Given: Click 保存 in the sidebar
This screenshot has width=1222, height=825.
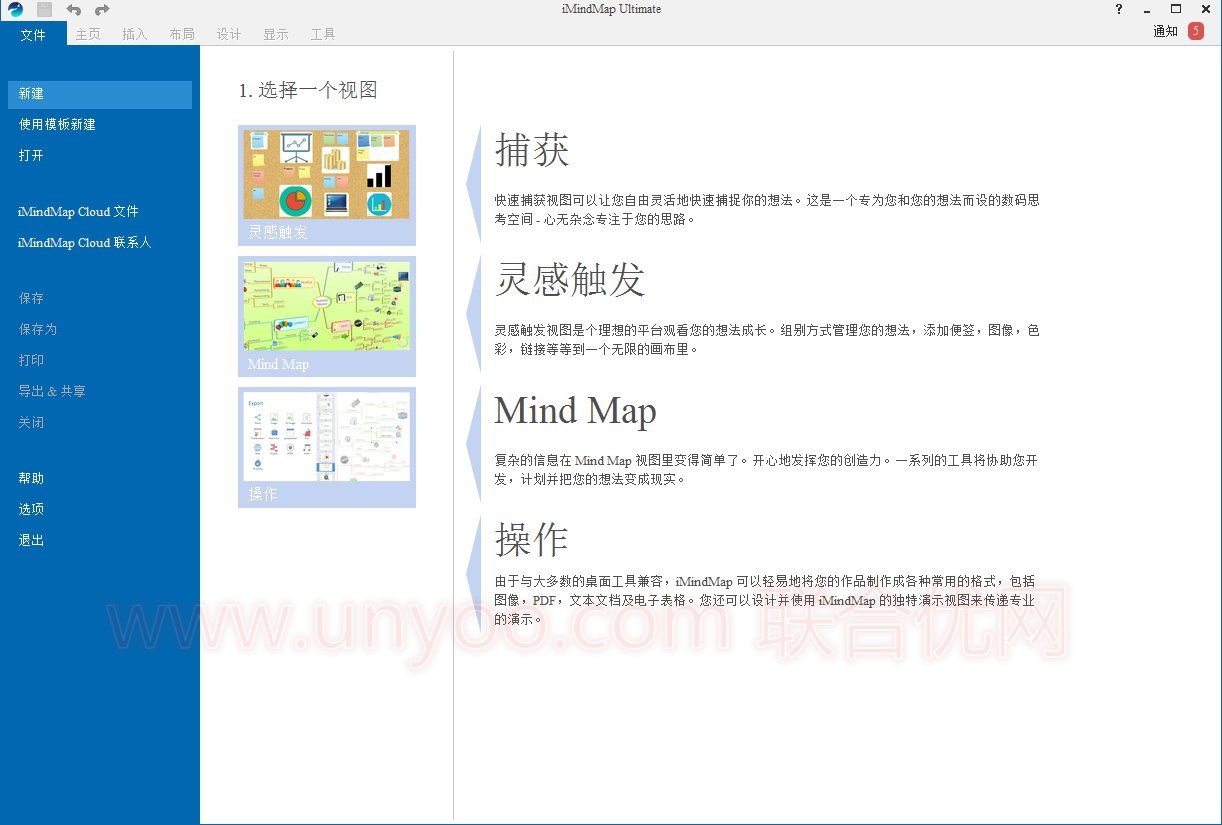Looking at the screenshot, I should [31, 299].
